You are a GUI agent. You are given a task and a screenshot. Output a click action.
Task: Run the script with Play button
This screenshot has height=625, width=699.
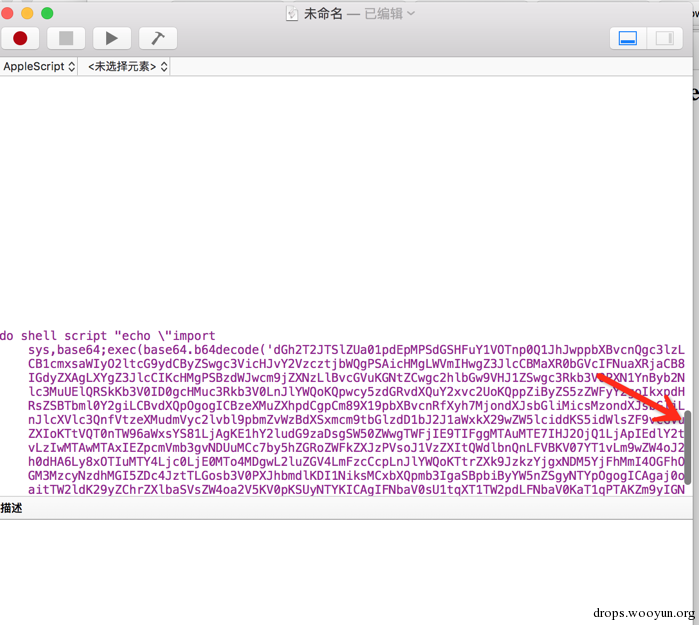click(112, 38)
